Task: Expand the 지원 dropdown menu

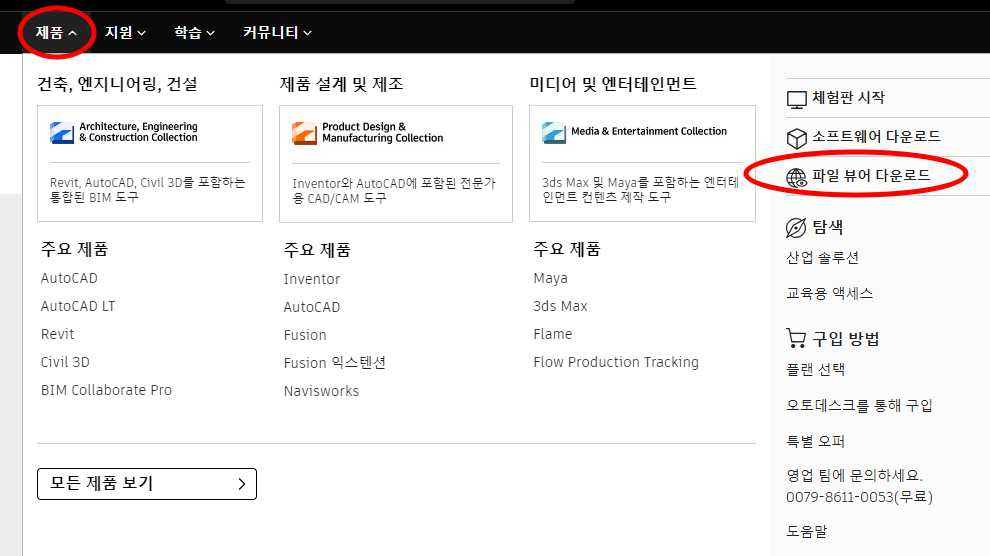Action: (x=125, y=33)
